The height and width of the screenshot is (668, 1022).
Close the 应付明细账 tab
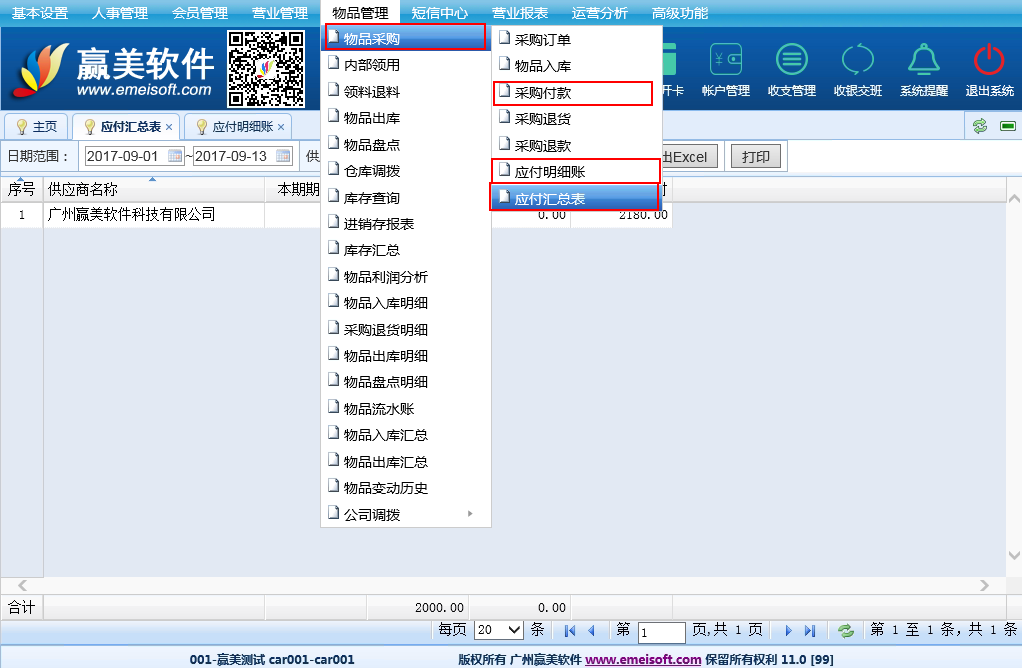pos(281,127)
